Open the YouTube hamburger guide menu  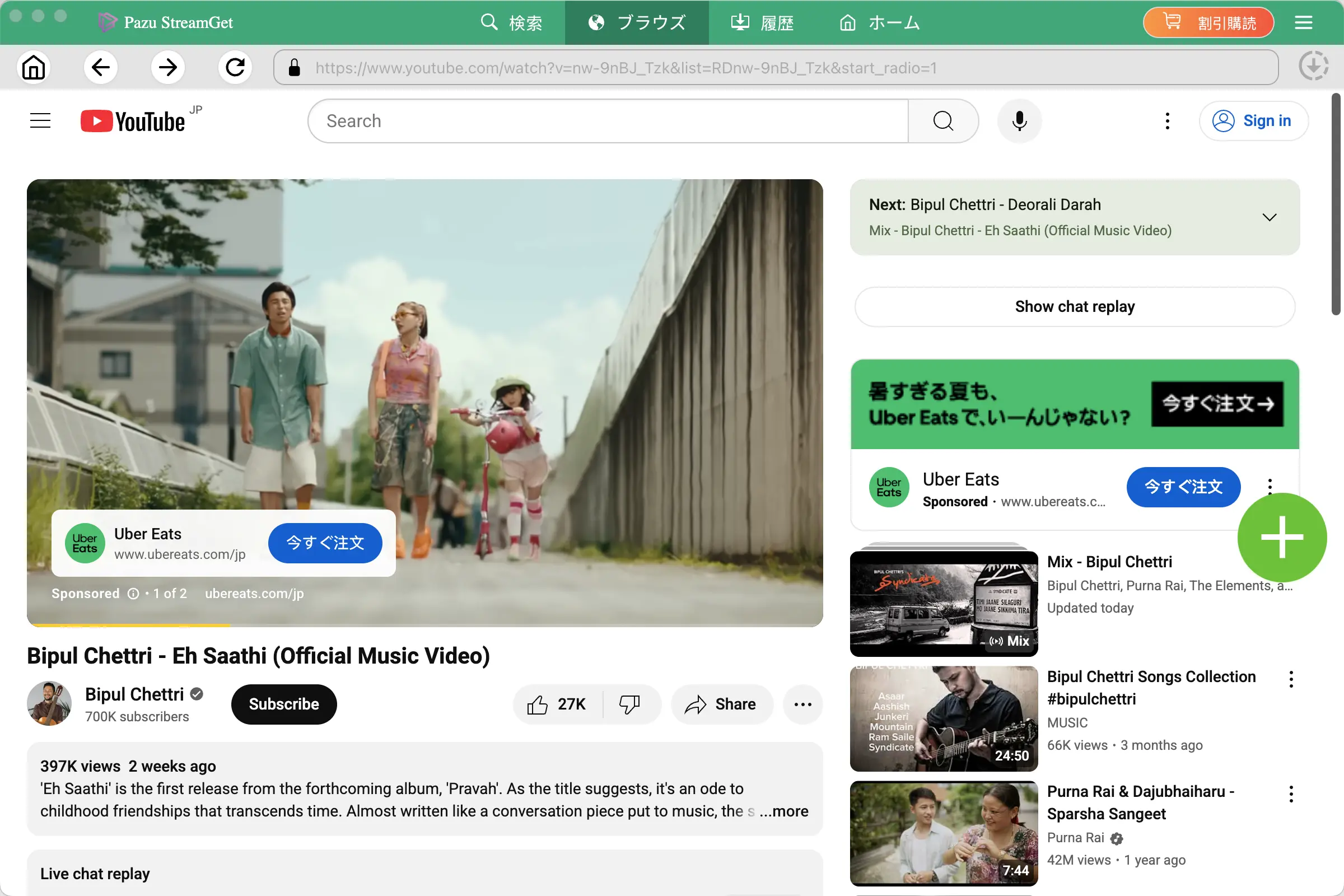(40, 121)
